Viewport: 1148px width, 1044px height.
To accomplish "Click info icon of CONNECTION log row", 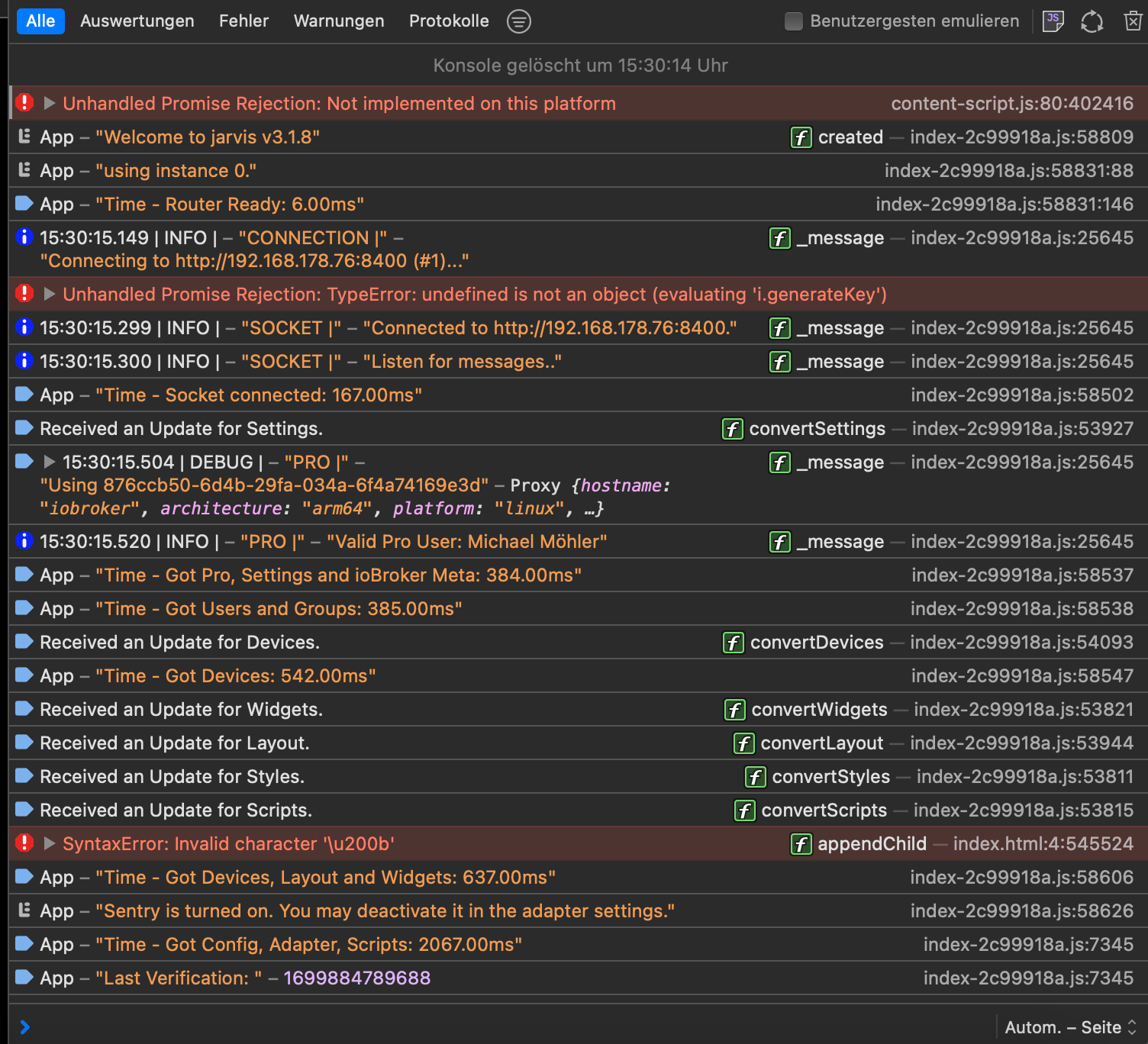I will coord(24,237).
